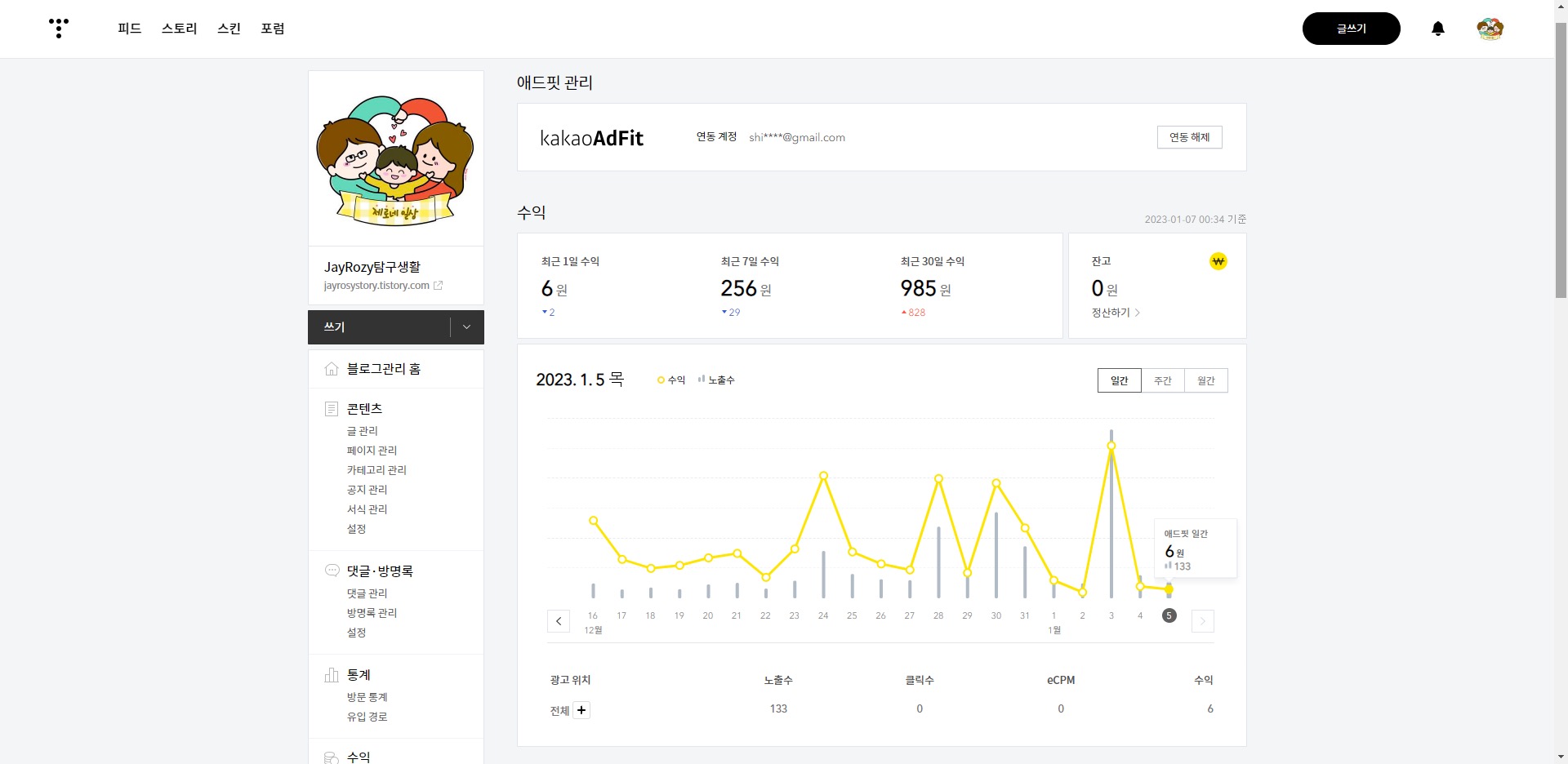1568x764 pixels.
Task: Select December 24 date on chart axis
Action: 823,615
